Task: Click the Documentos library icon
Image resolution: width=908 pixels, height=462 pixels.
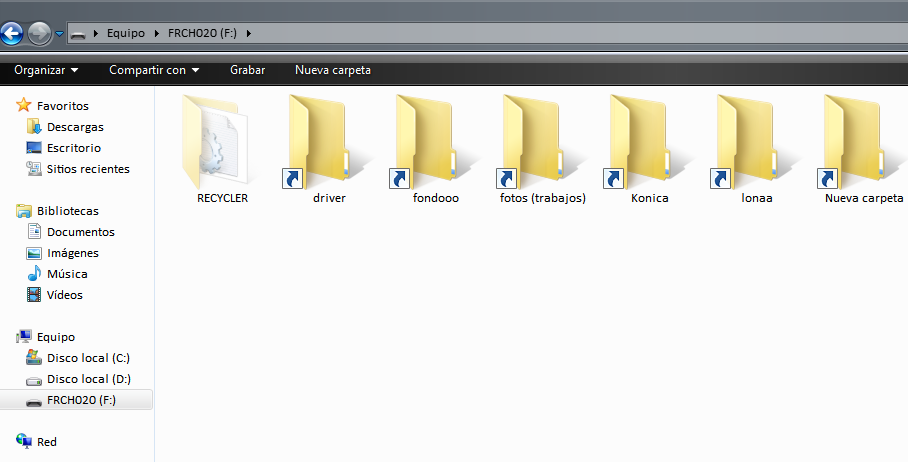Action: pos(34,231)
